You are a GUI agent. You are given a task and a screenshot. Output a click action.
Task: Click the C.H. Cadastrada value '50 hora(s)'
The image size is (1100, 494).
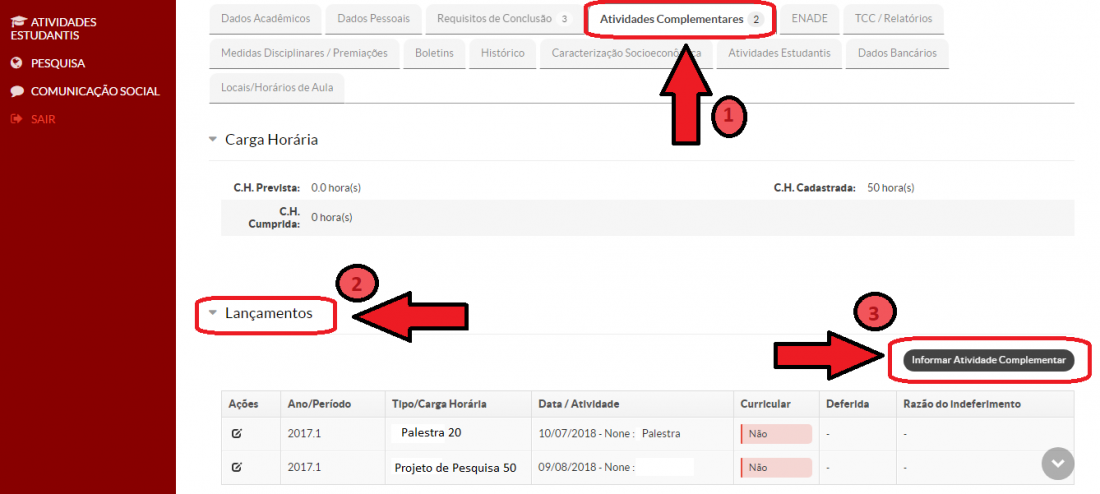[x=891, y=188]
